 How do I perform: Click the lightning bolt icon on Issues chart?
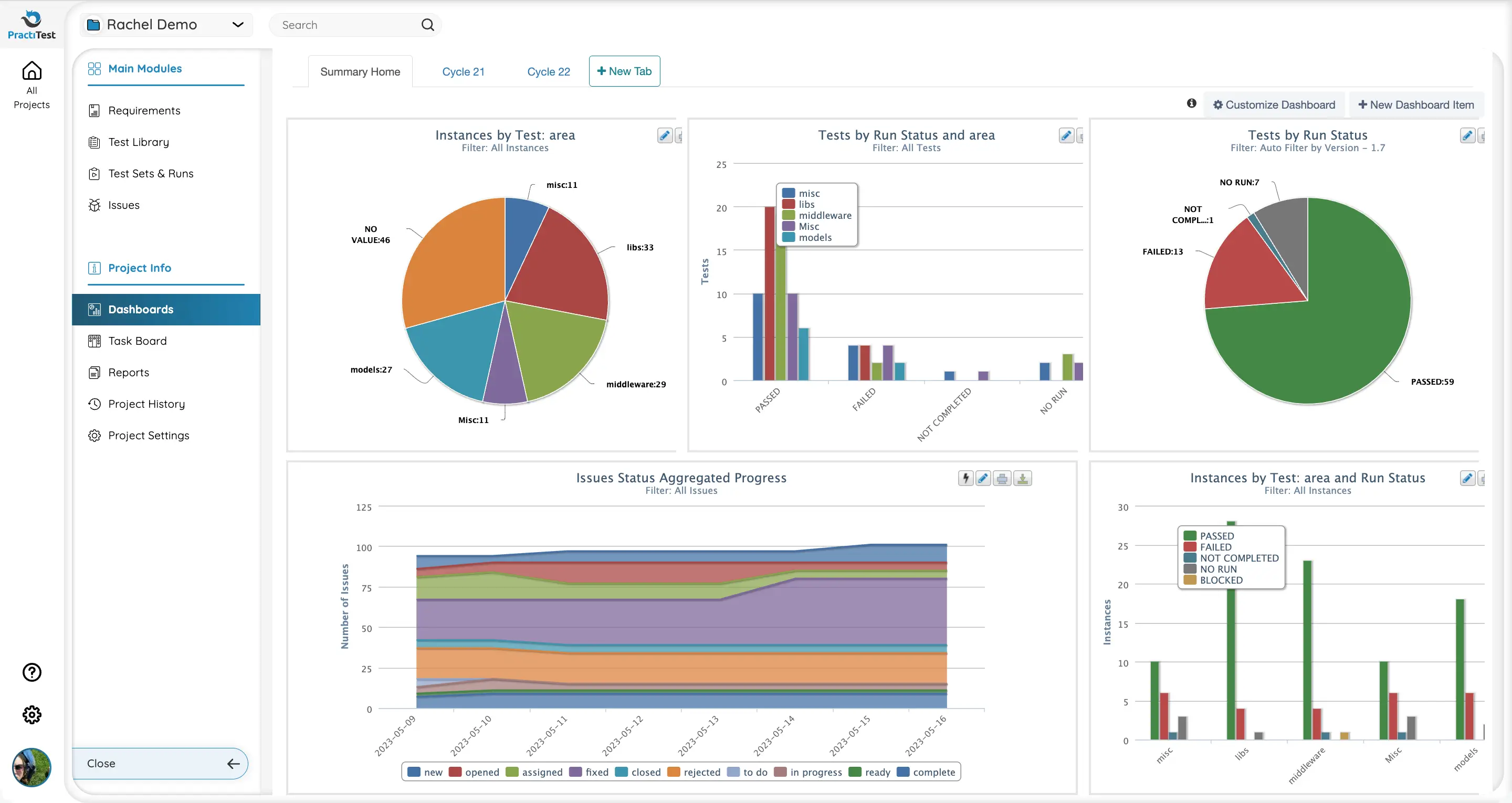[x=965, y=479]
